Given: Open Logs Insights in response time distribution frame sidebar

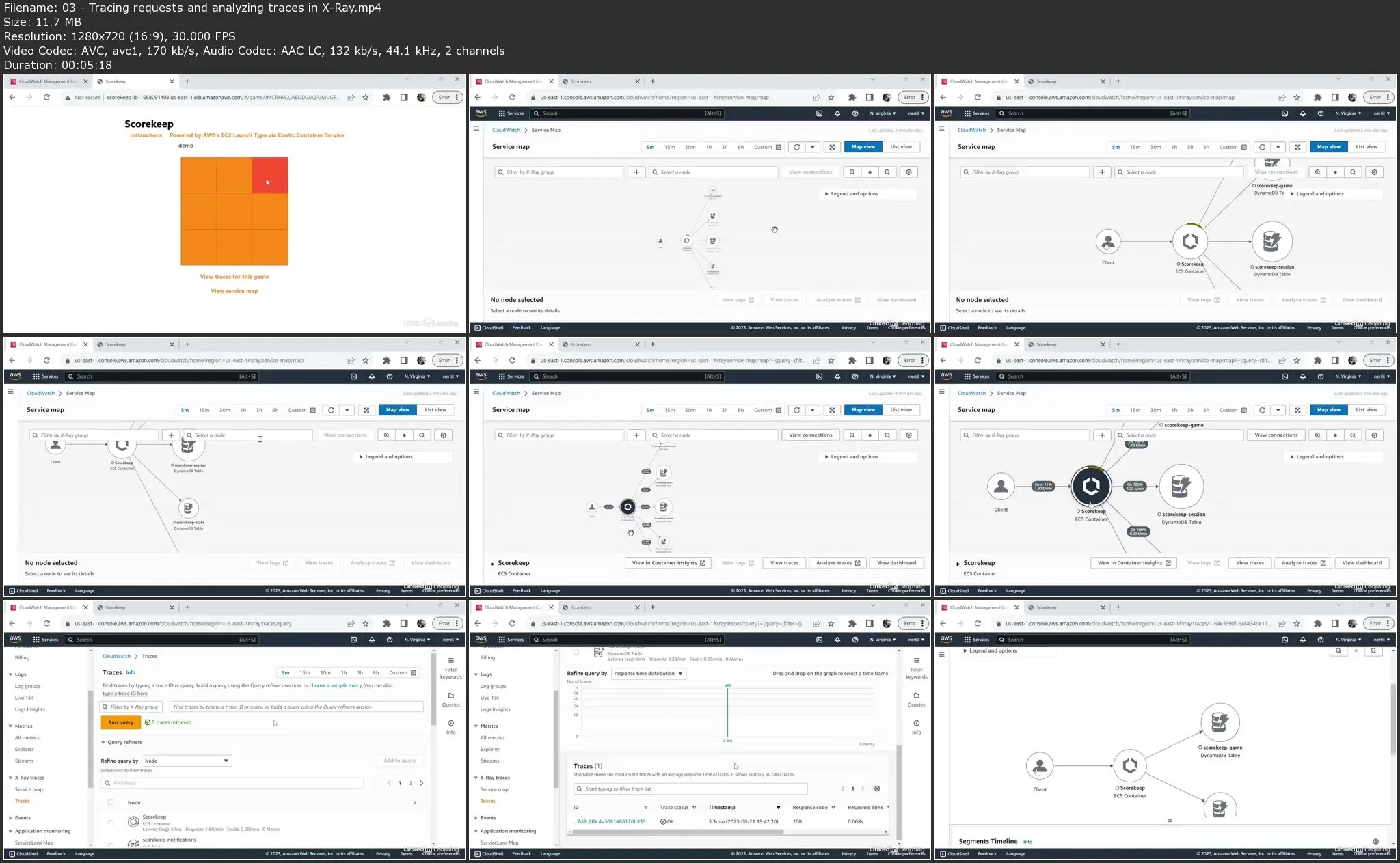Looking at the screenshot, I should tap(495, 710).
